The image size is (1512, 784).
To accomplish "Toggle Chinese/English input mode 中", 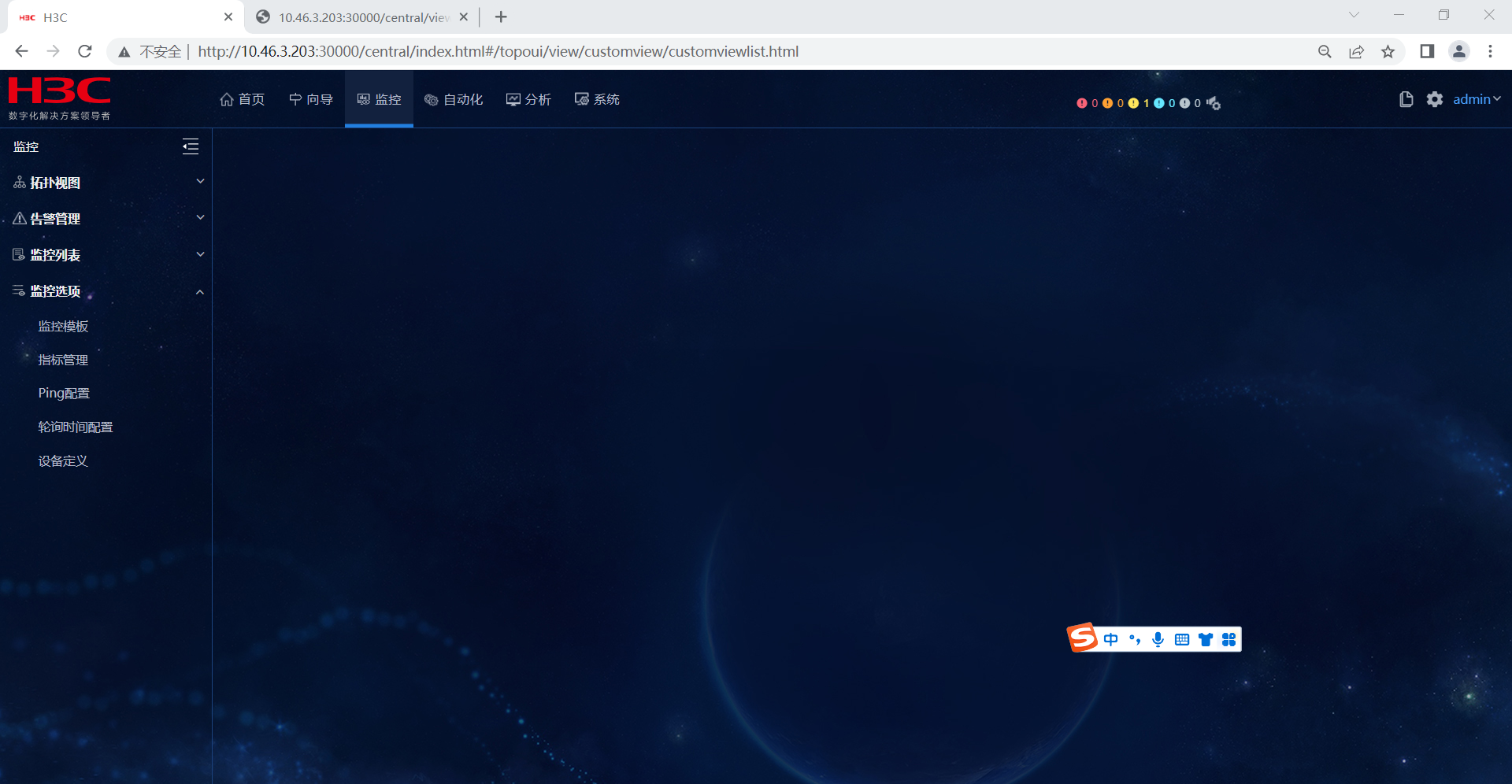I will (x=1111, y=639).
